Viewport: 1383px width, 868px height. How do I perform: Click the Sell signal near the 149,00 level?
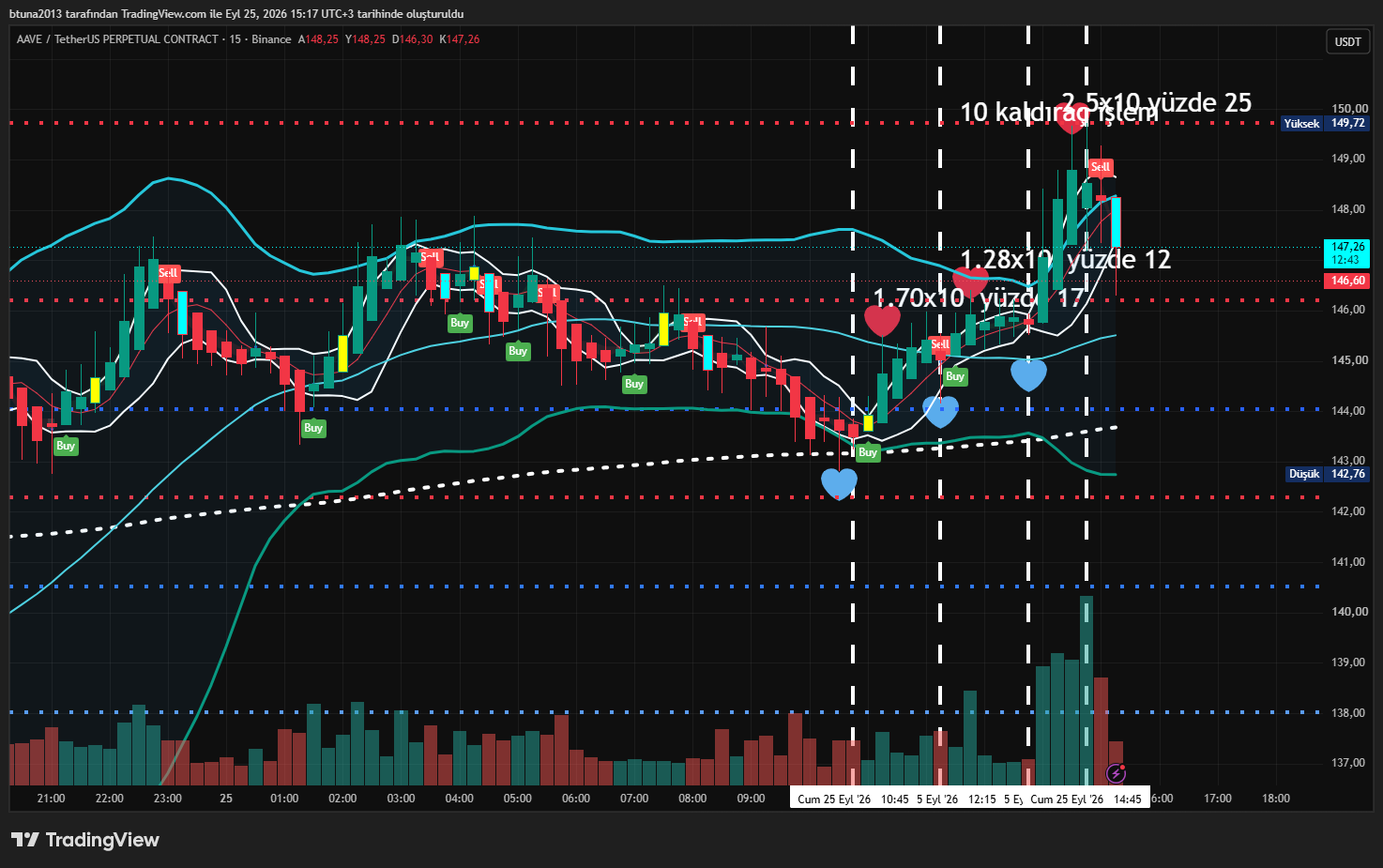(1101, 167)
